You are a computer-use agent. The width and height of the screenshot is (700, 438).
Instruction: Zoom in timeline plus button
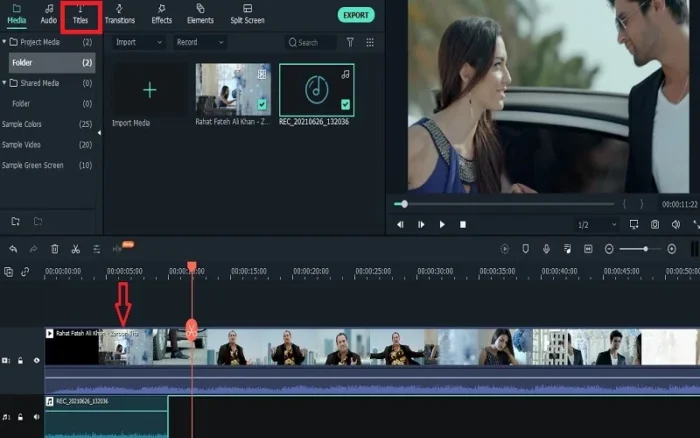672,249
